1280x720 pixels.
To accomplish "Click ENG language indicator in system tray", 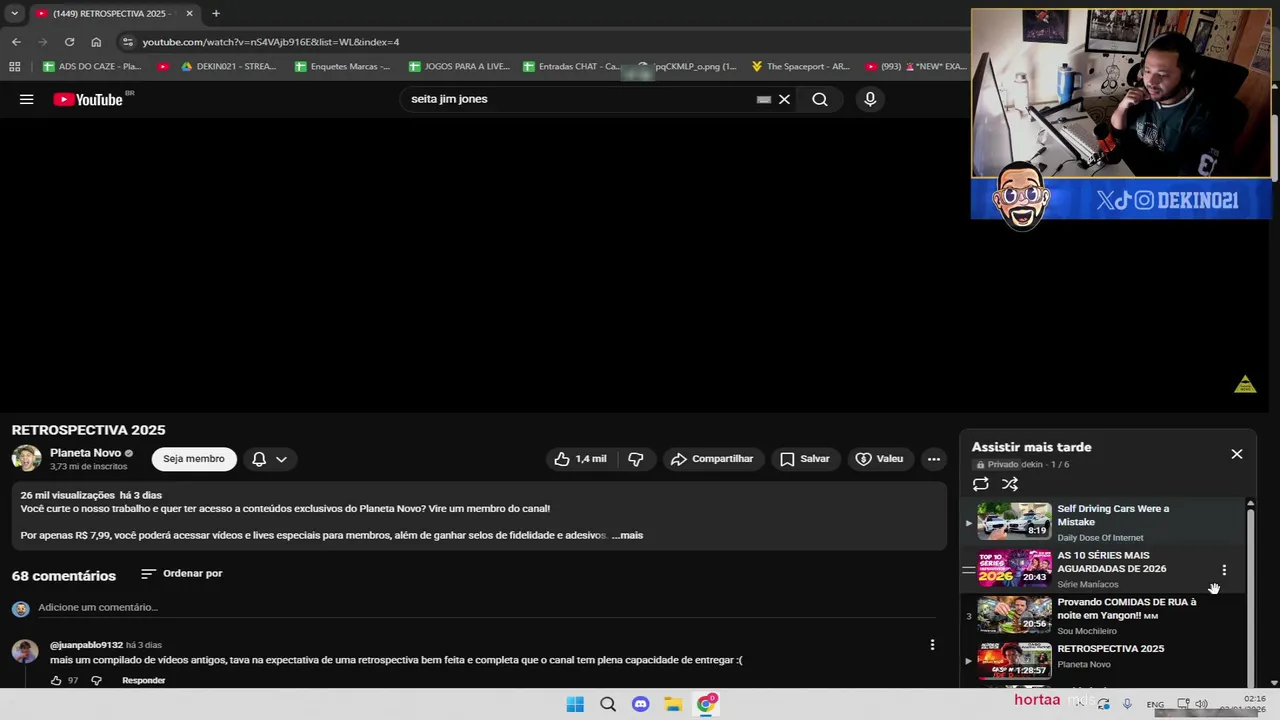I will tap(1155, 705).
